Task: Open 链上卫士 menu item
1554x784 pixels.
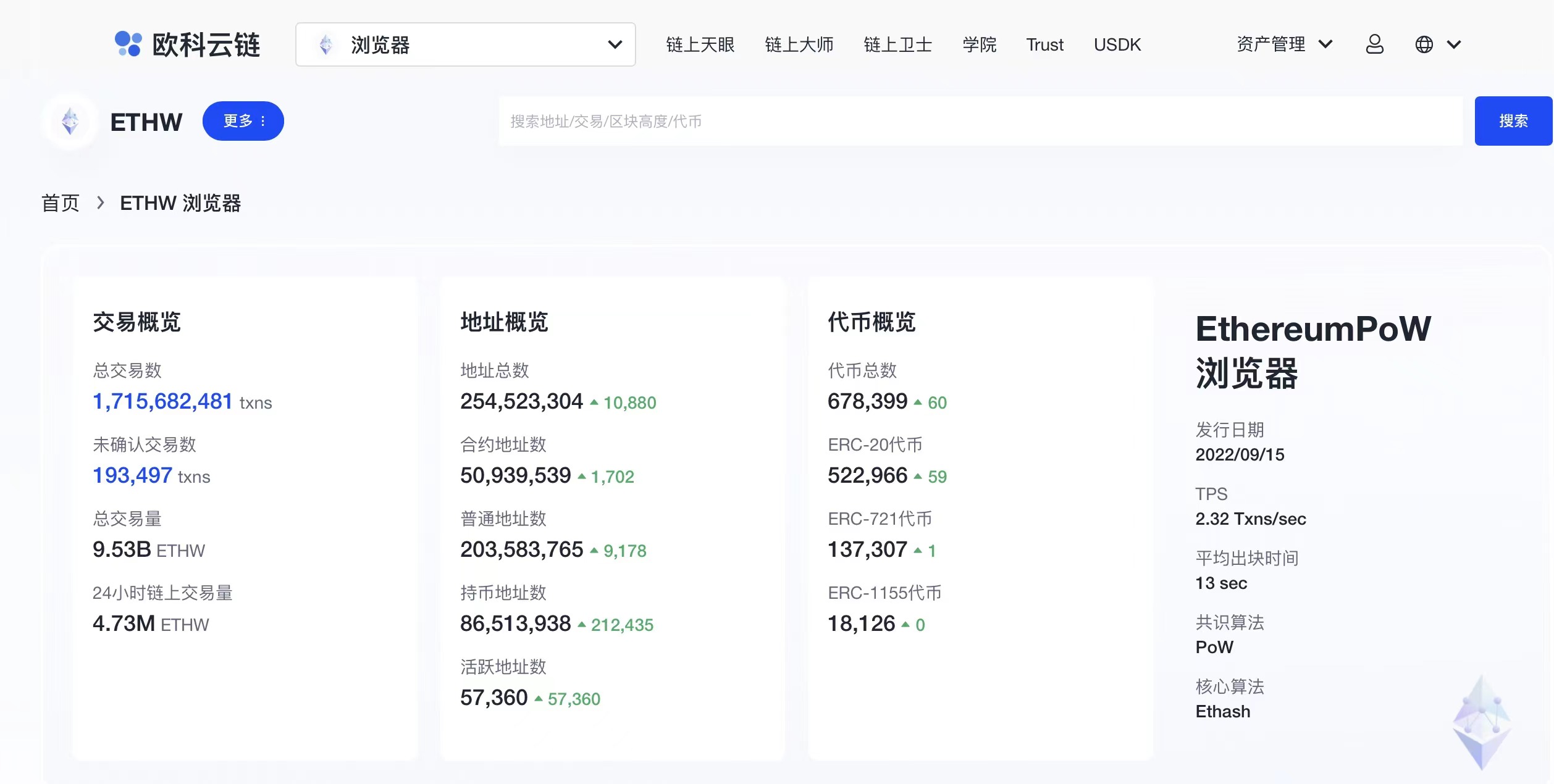Action: click(897, 44)
